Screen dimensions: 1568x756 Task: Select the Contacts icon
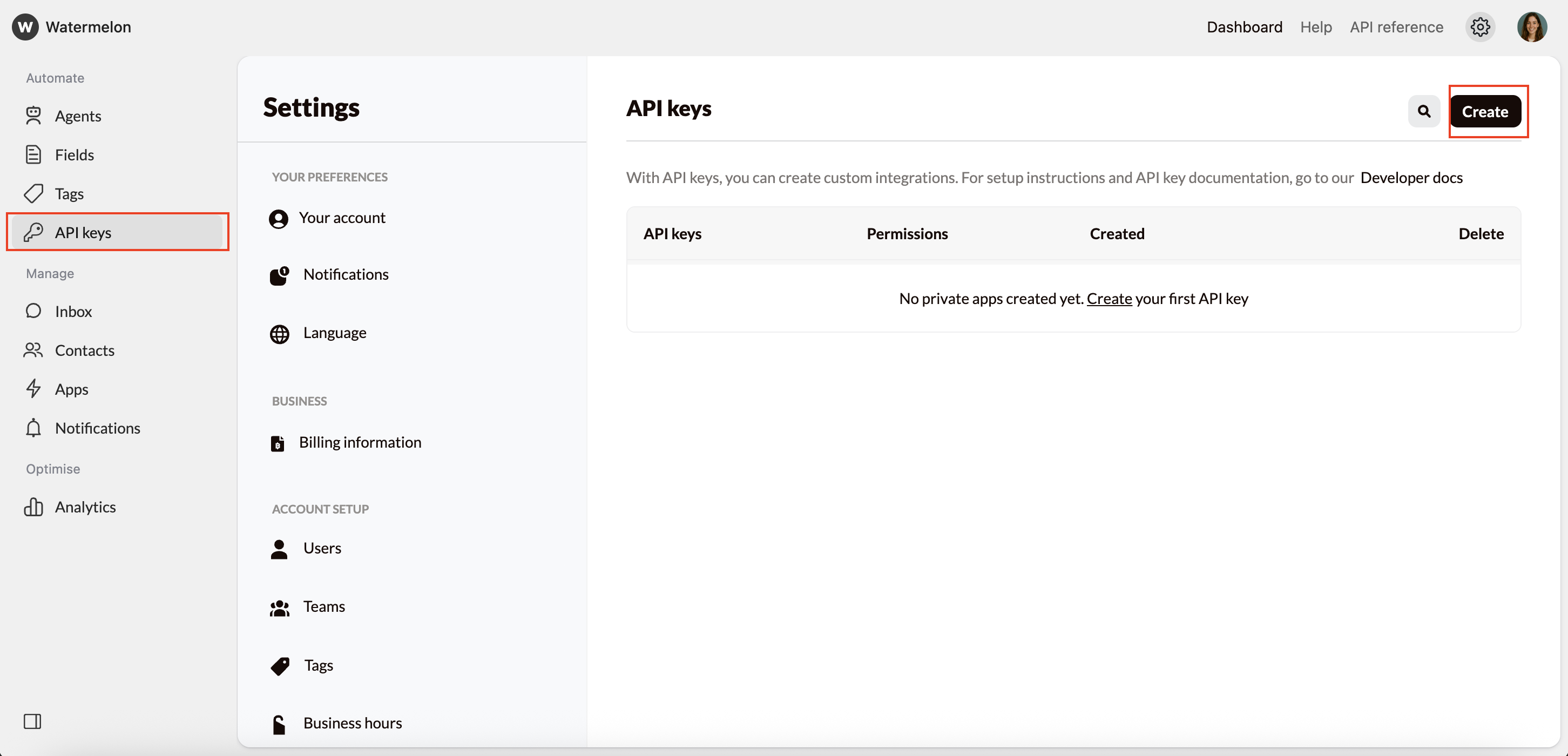coord(35,350)
